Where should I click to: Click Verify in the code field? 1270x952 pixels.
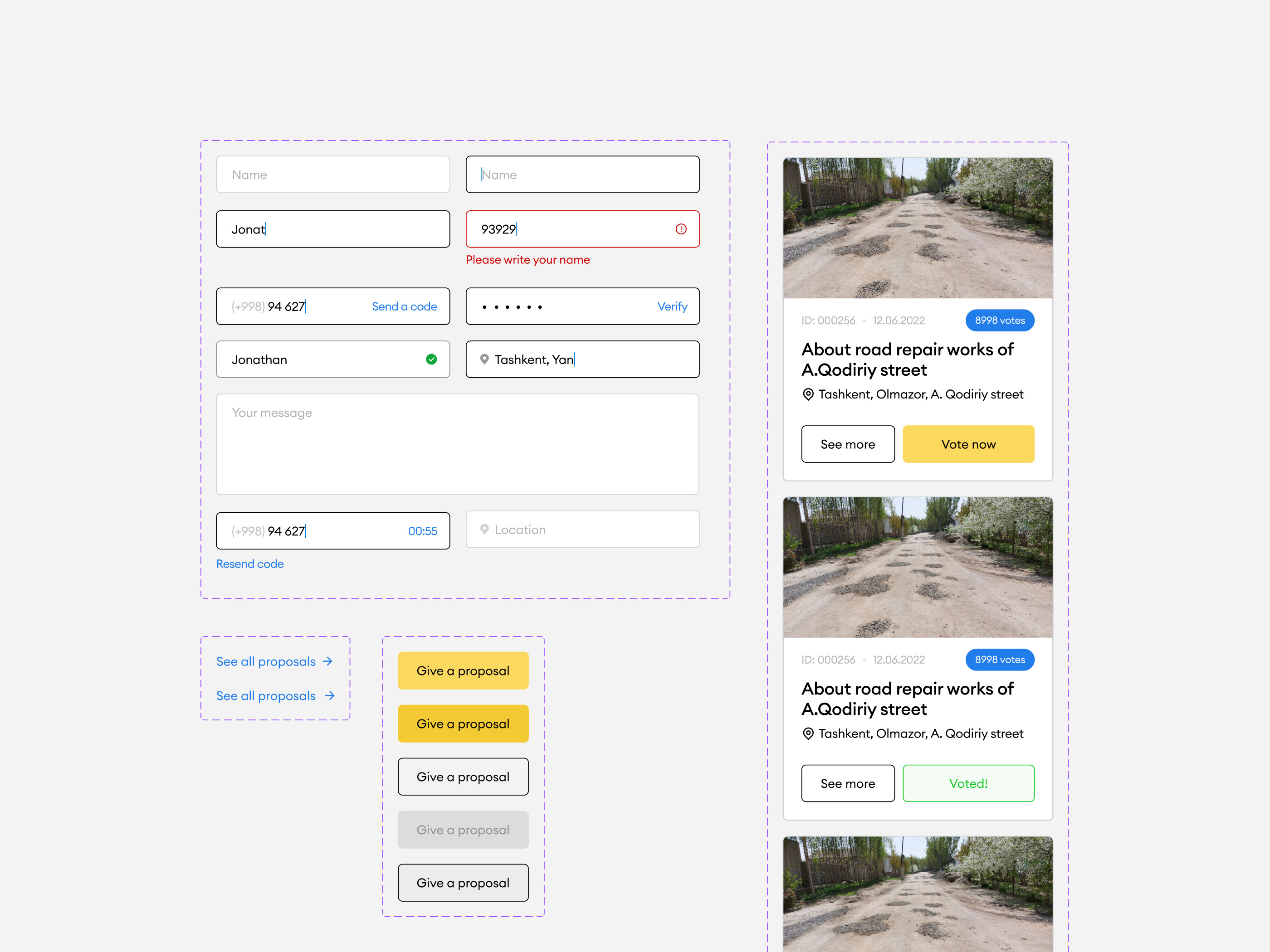(672, 306)
